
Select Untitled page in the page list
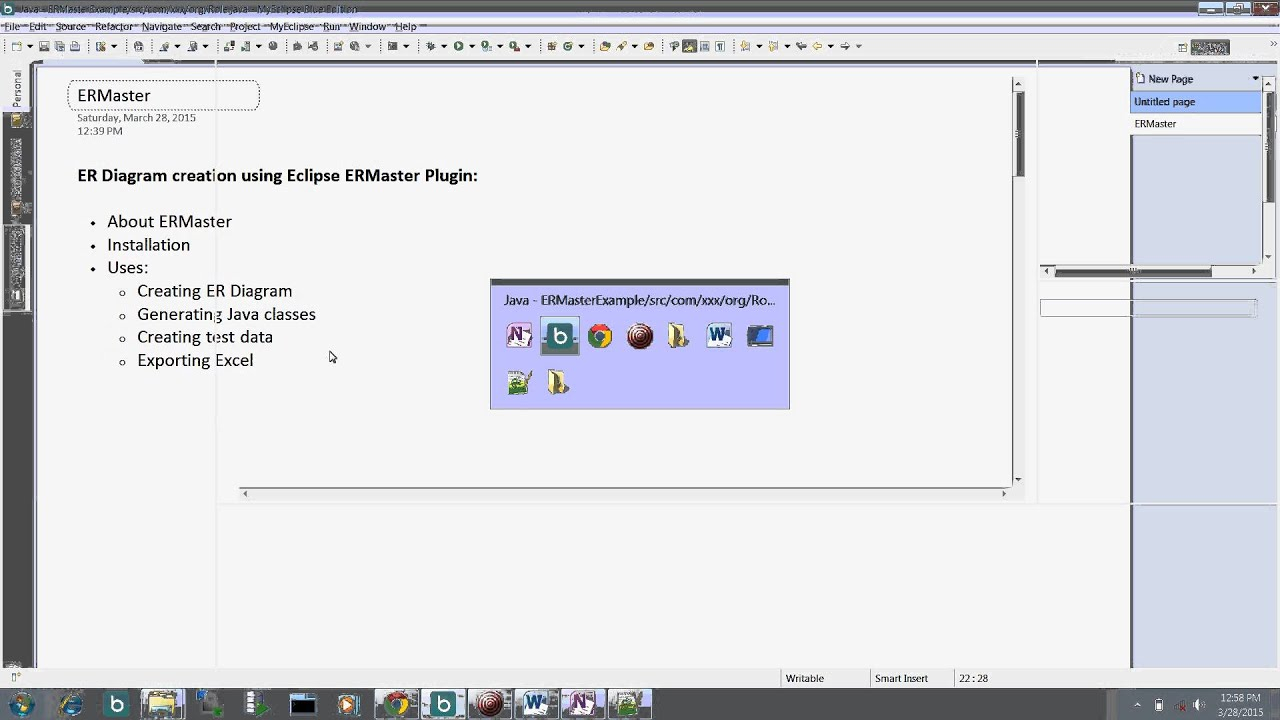(1196, 102)
